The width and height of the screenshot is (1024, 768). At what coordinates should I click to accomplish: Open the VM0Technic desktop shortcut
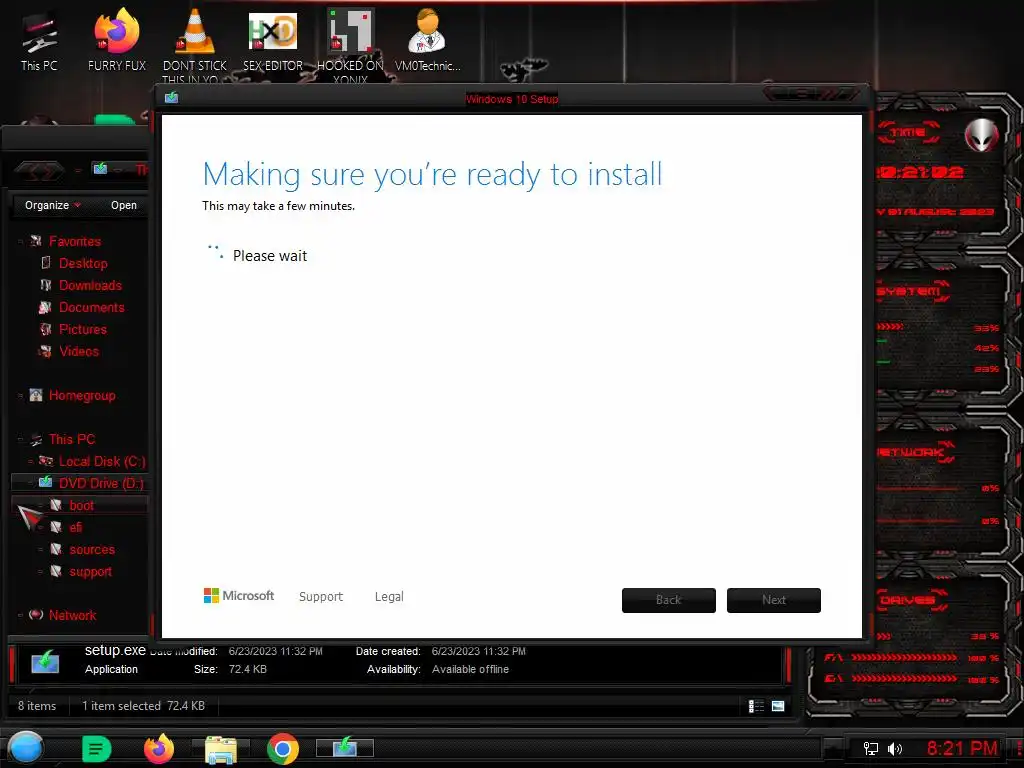click(x=427, y=40)
